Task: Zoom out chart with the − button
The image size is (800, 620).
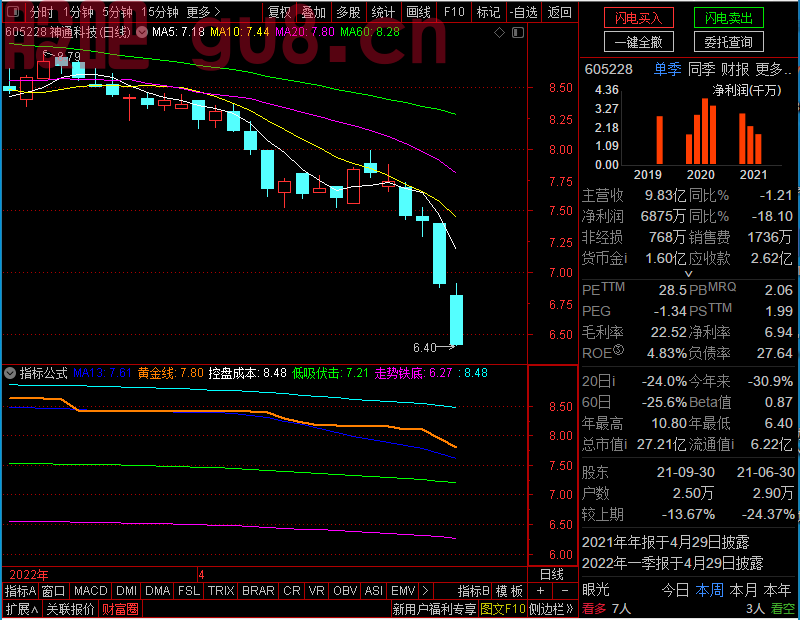Action: [x=564, y=591]
